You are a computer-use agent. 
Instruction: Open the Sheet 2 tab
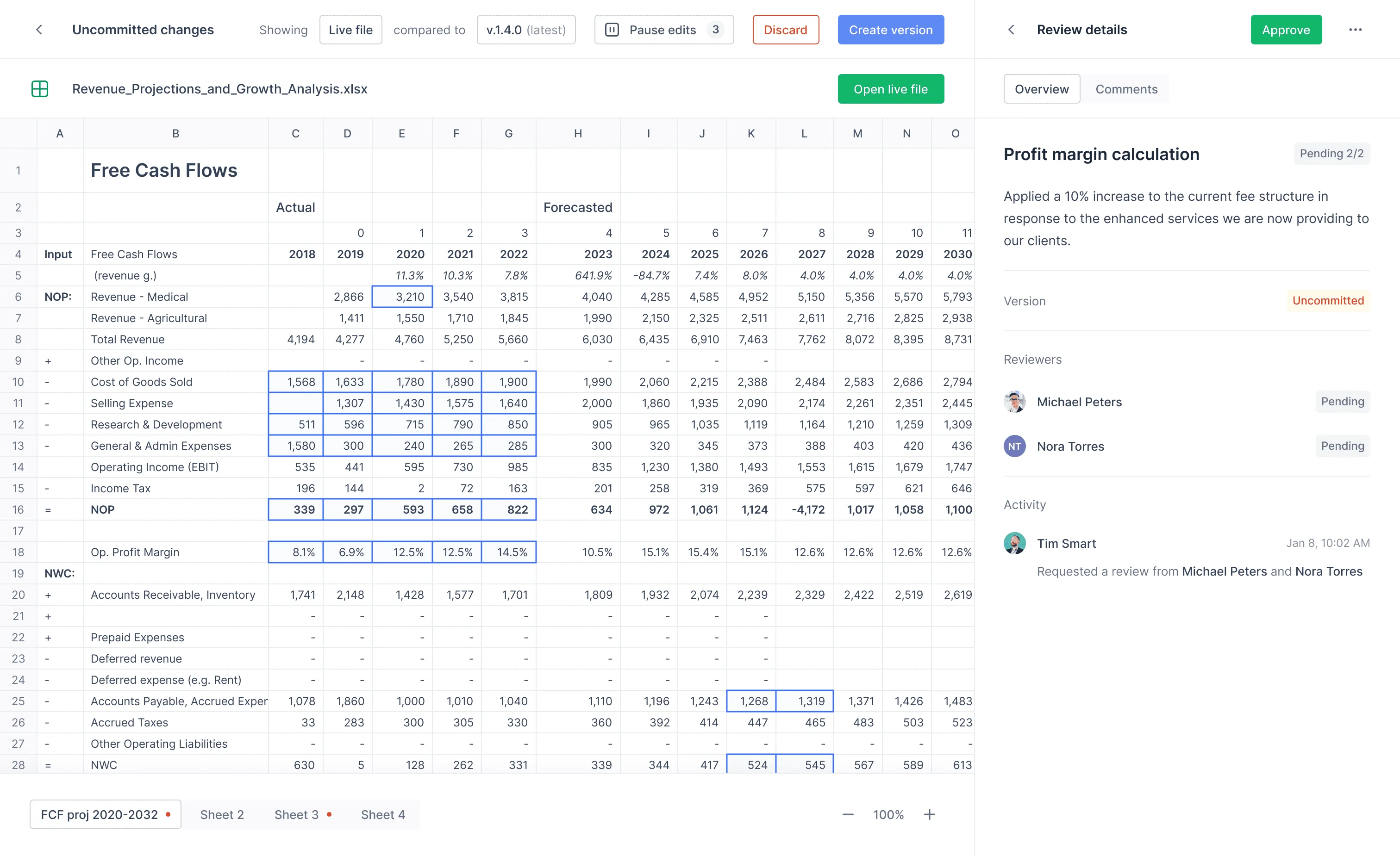[222, 814]
